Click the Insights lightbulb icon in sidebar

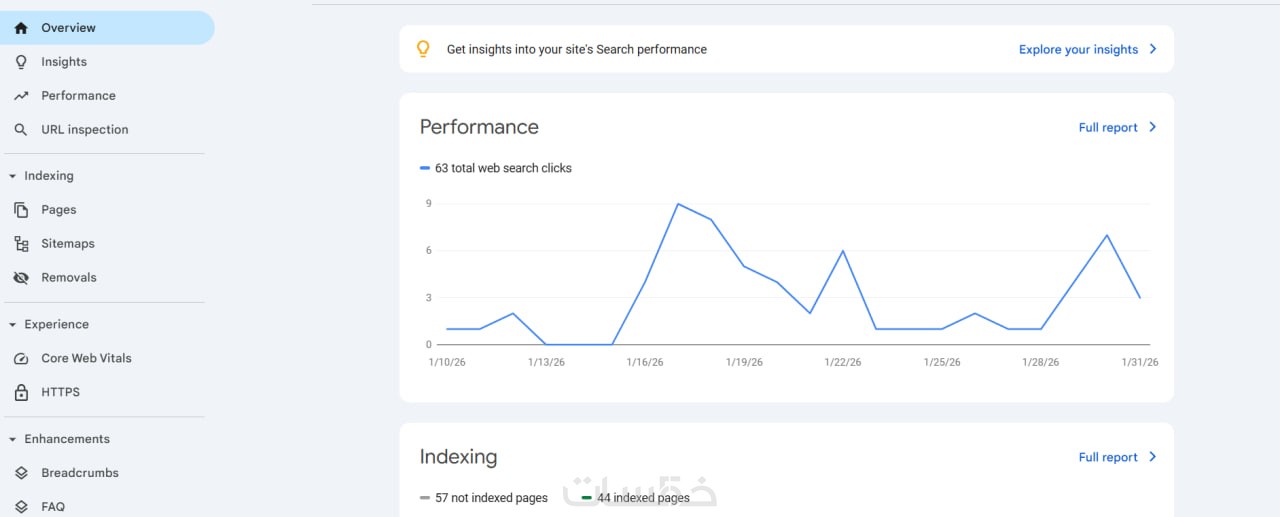tap(21, 62)
